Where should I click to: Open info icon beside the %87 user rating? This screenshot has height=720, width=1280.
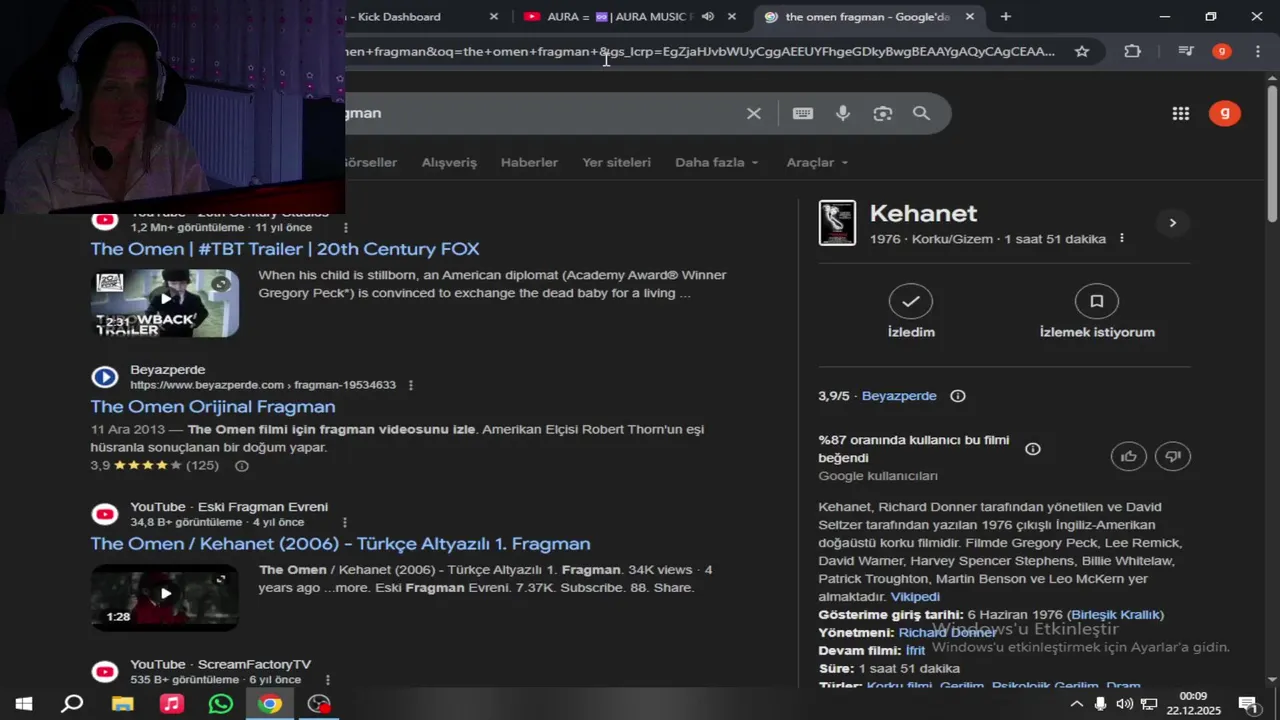[x=1033, y=449]
